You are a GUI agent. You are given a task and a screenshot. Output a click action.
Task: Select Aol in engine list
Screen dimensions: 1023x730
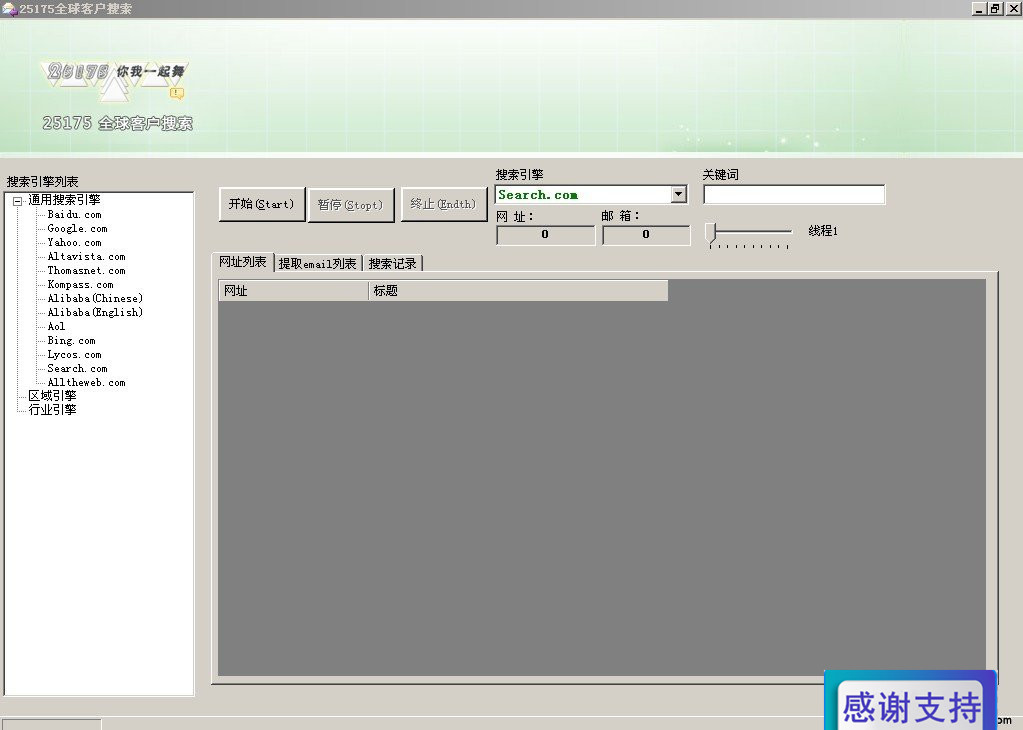point(56,327)
